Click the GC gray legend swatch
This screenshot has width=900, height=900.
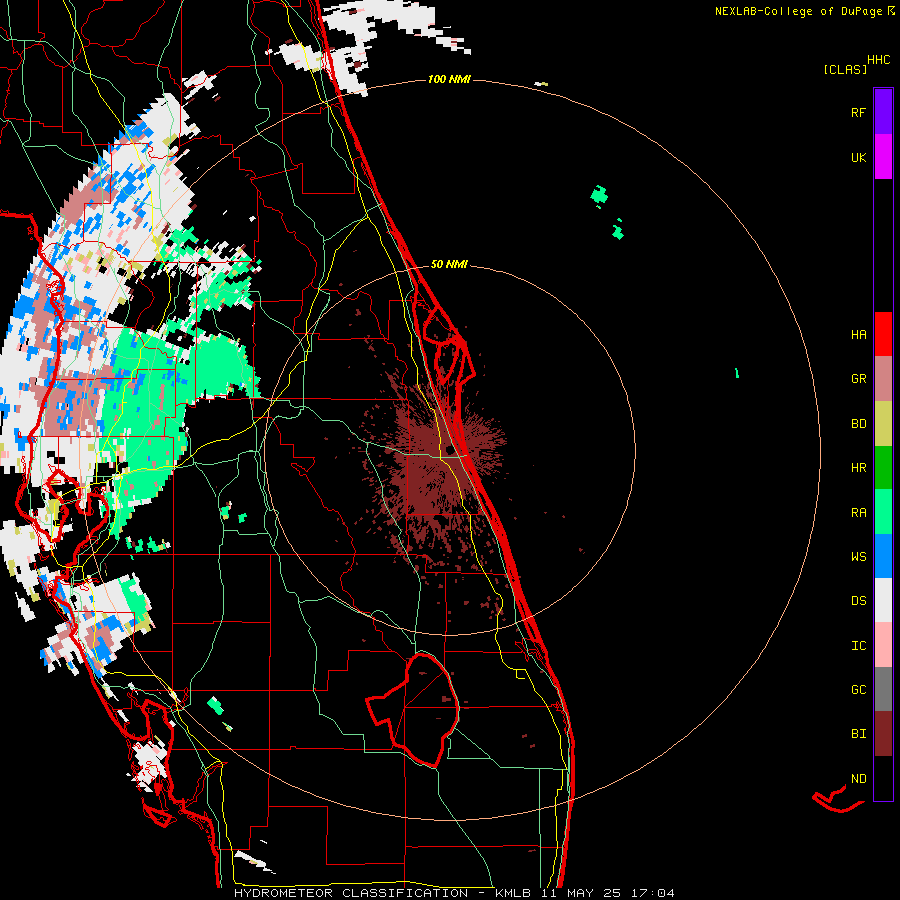(883, 689)
